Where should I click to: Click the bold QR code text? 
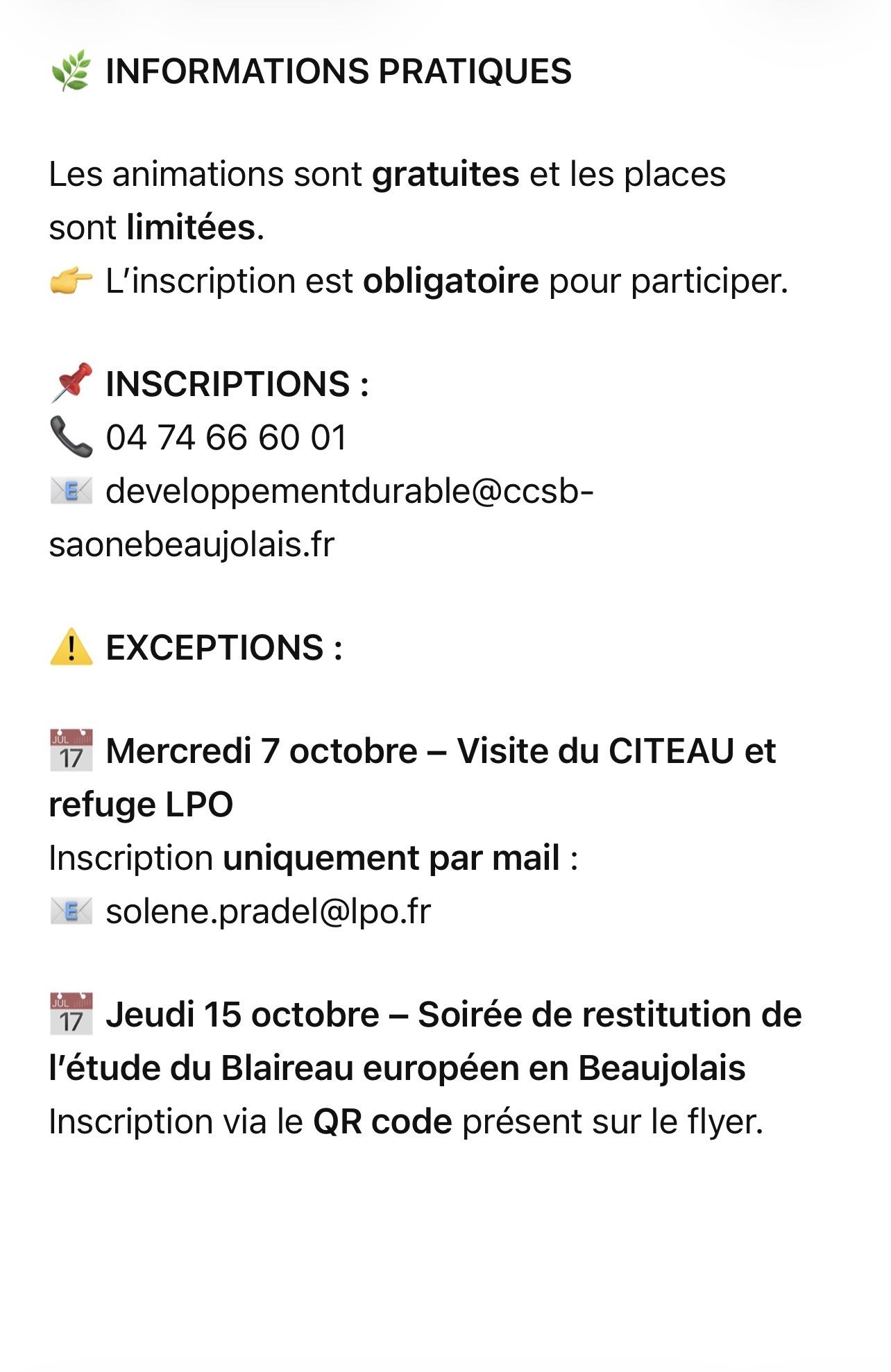coord(383,1122)
